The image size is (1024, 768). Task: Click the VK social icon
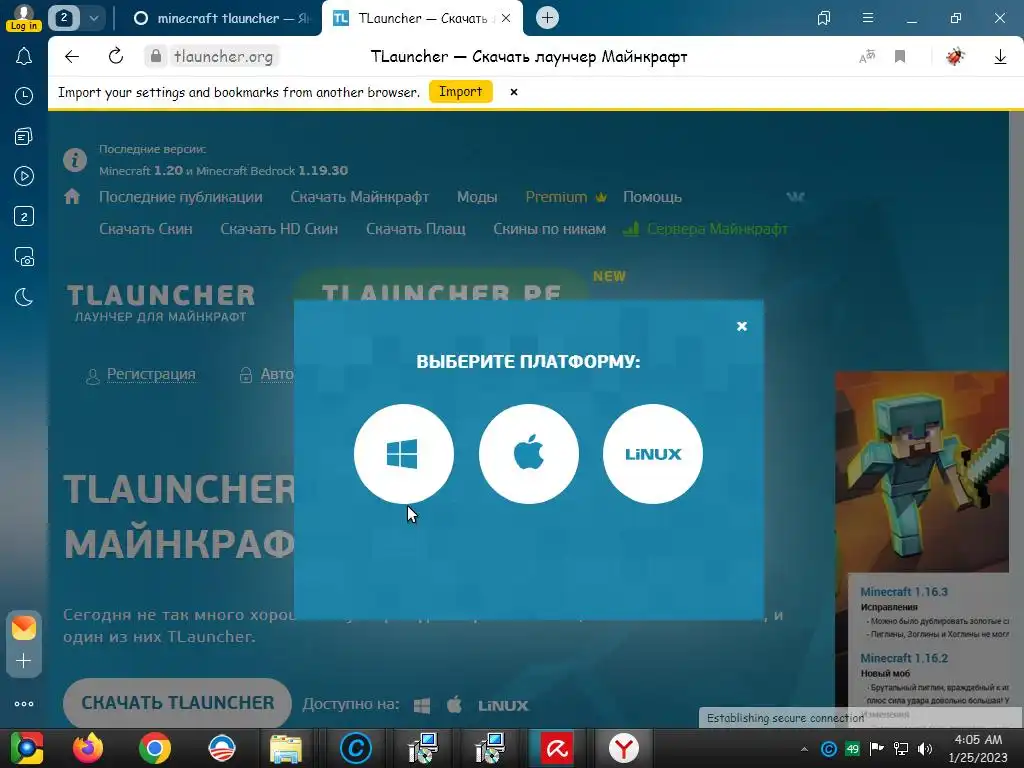tap(795, 197)
